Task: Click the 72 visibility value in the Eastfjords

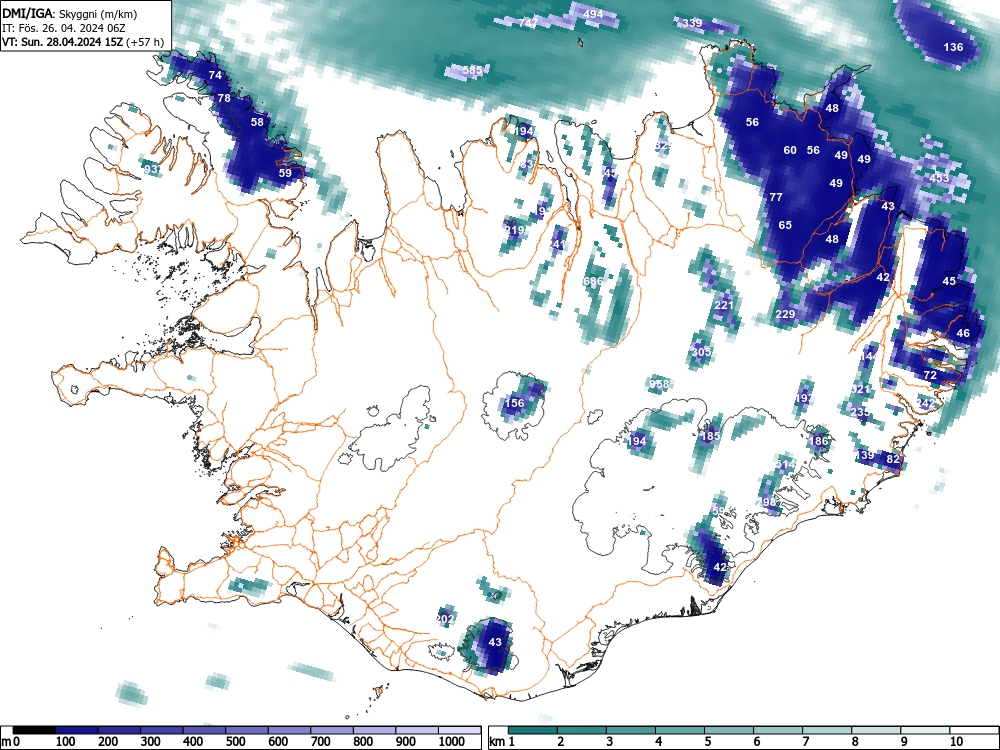Action: click(x=930, y=375)
